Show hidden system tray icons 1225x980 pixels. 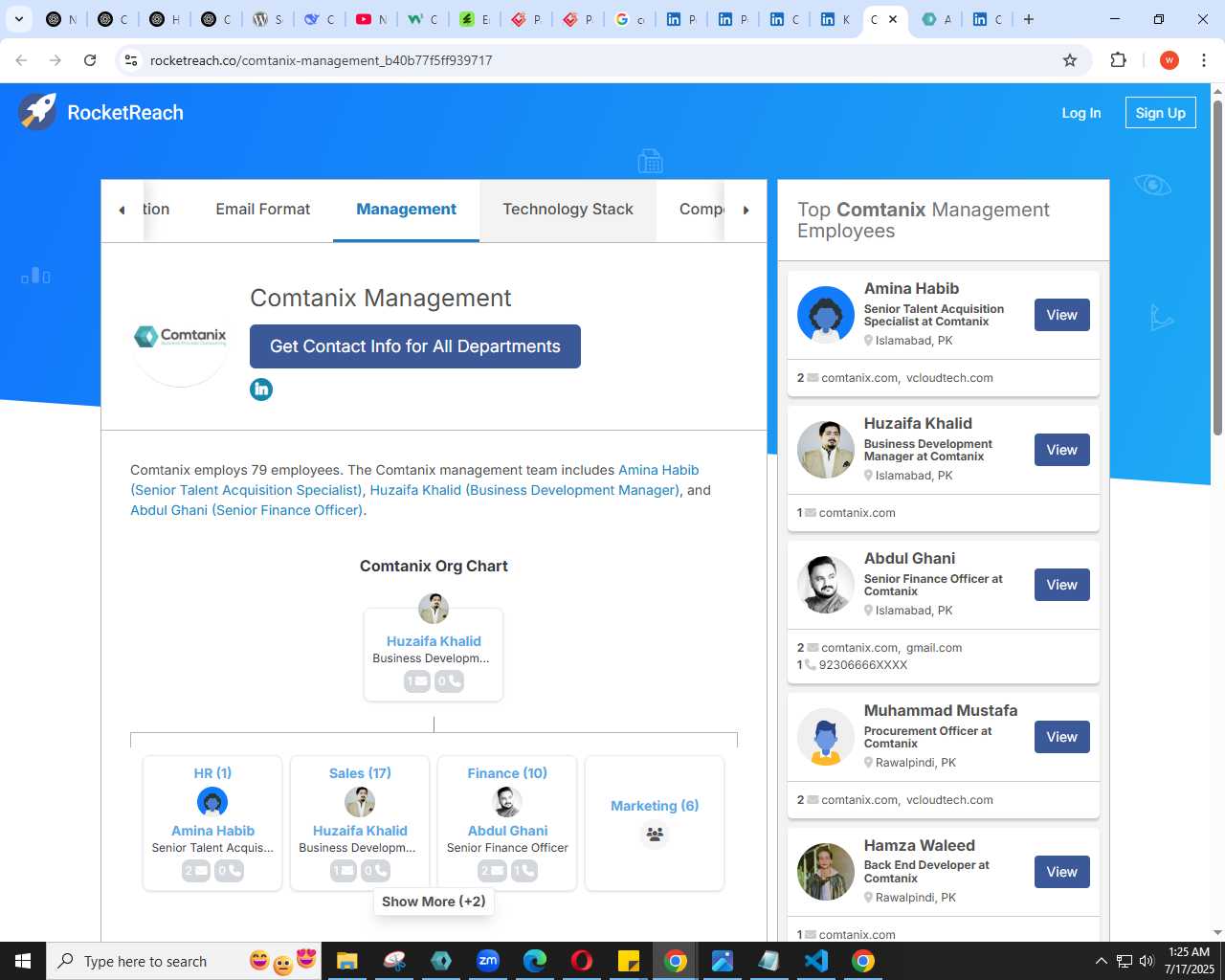[1101, 961]
